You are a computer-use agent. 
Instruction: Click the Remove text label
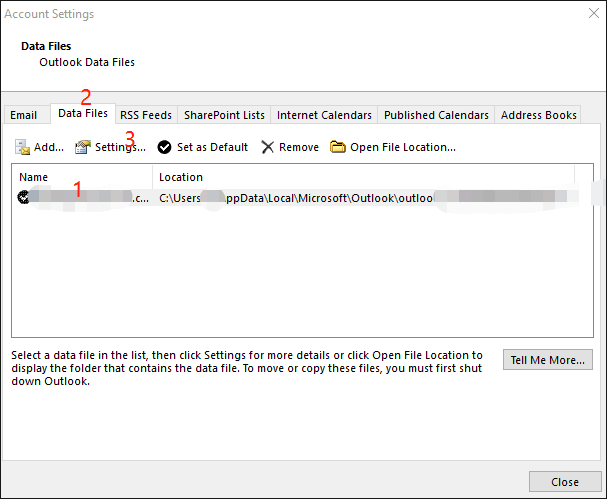pyautogui.click(x=299, y=147)
